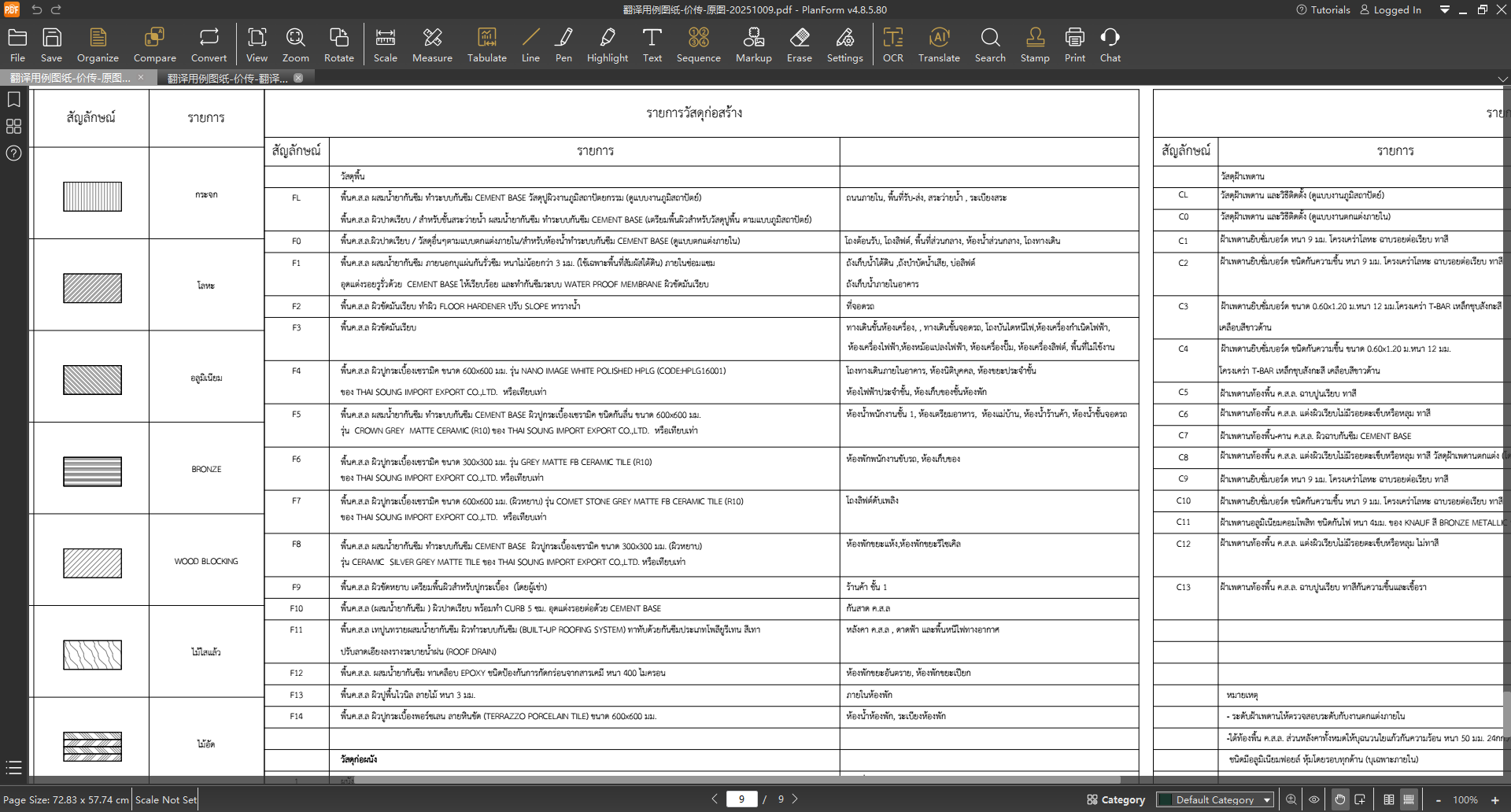
Task: Open the File menu
Action: 17,45
